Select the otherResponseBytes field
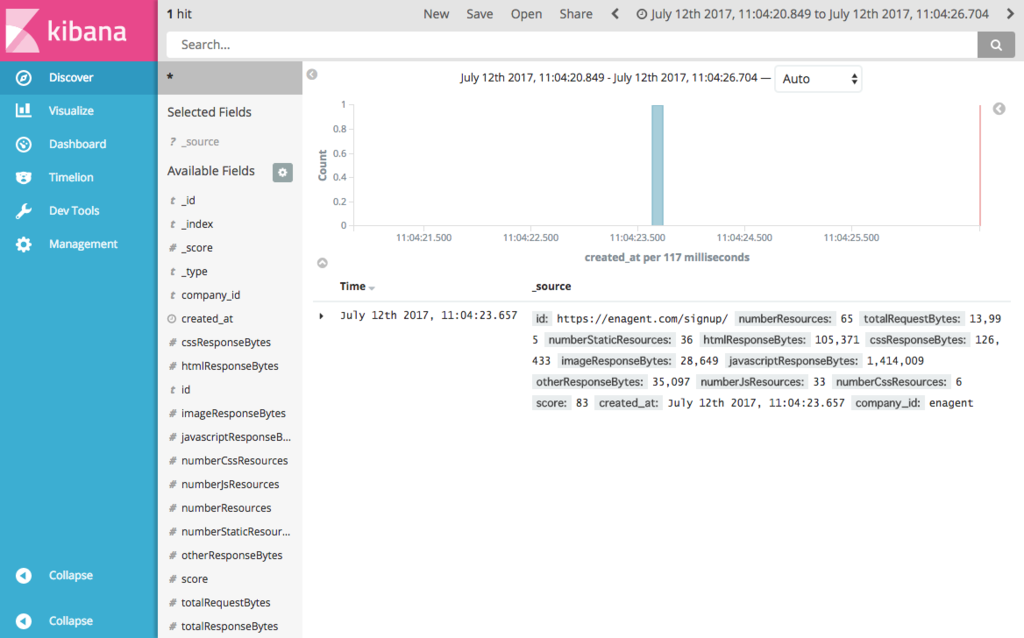Screen dimensions: 1024x638 pyautogui.click(x=232, y=556)
